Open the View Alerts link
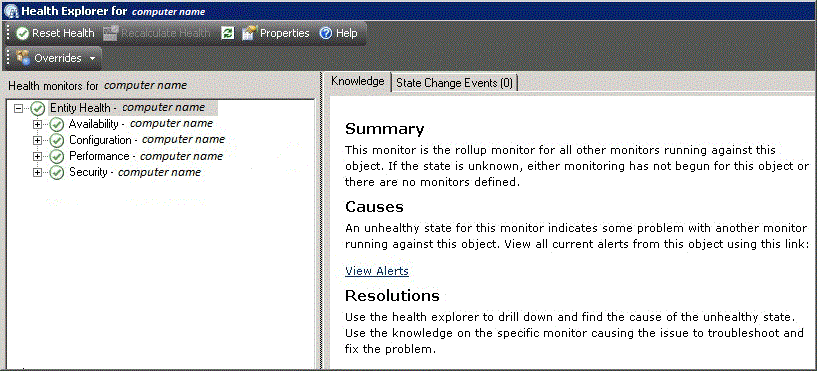The width and height of the screenshot is (817, 371). pyautogui.click(x=377, y=271)
